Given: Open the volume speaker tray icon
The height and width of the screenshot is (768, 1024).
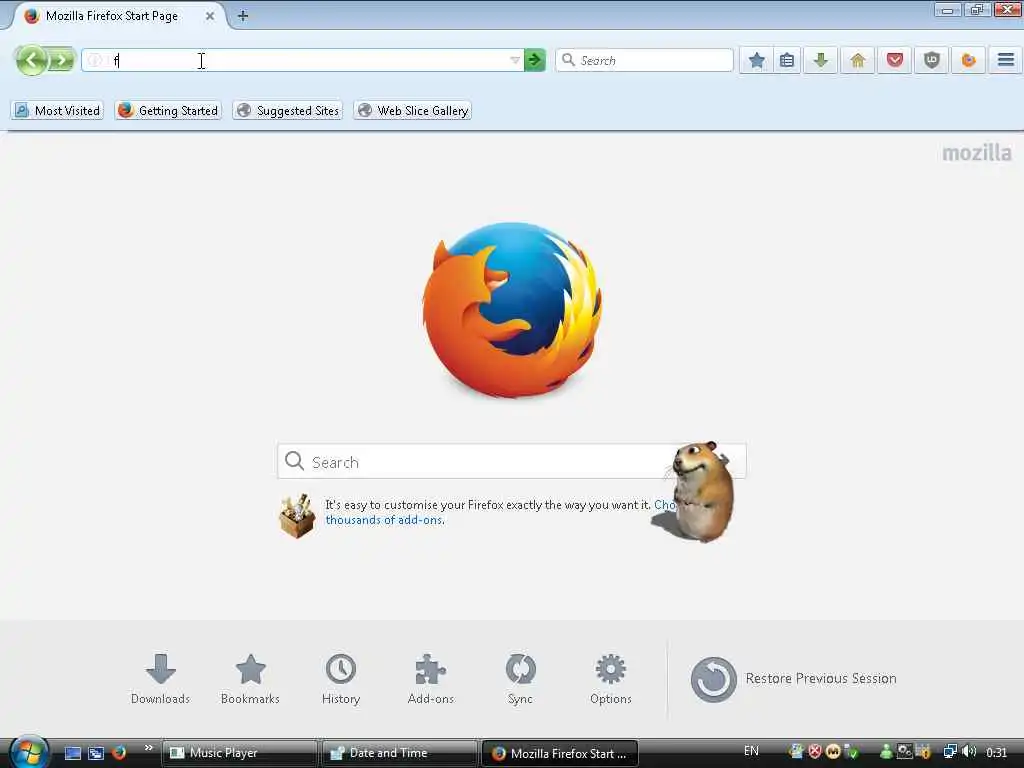Looking at the screenshot, I should [x=969, y=752].
